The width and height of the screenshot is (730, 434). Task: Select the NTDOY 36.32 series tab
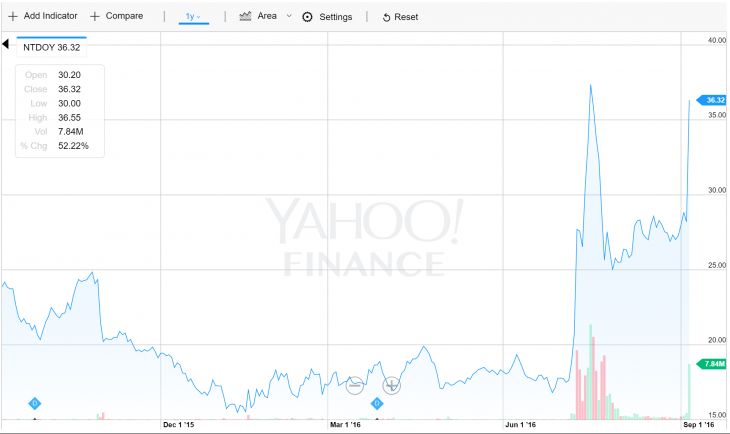click(x=50, y=46)
